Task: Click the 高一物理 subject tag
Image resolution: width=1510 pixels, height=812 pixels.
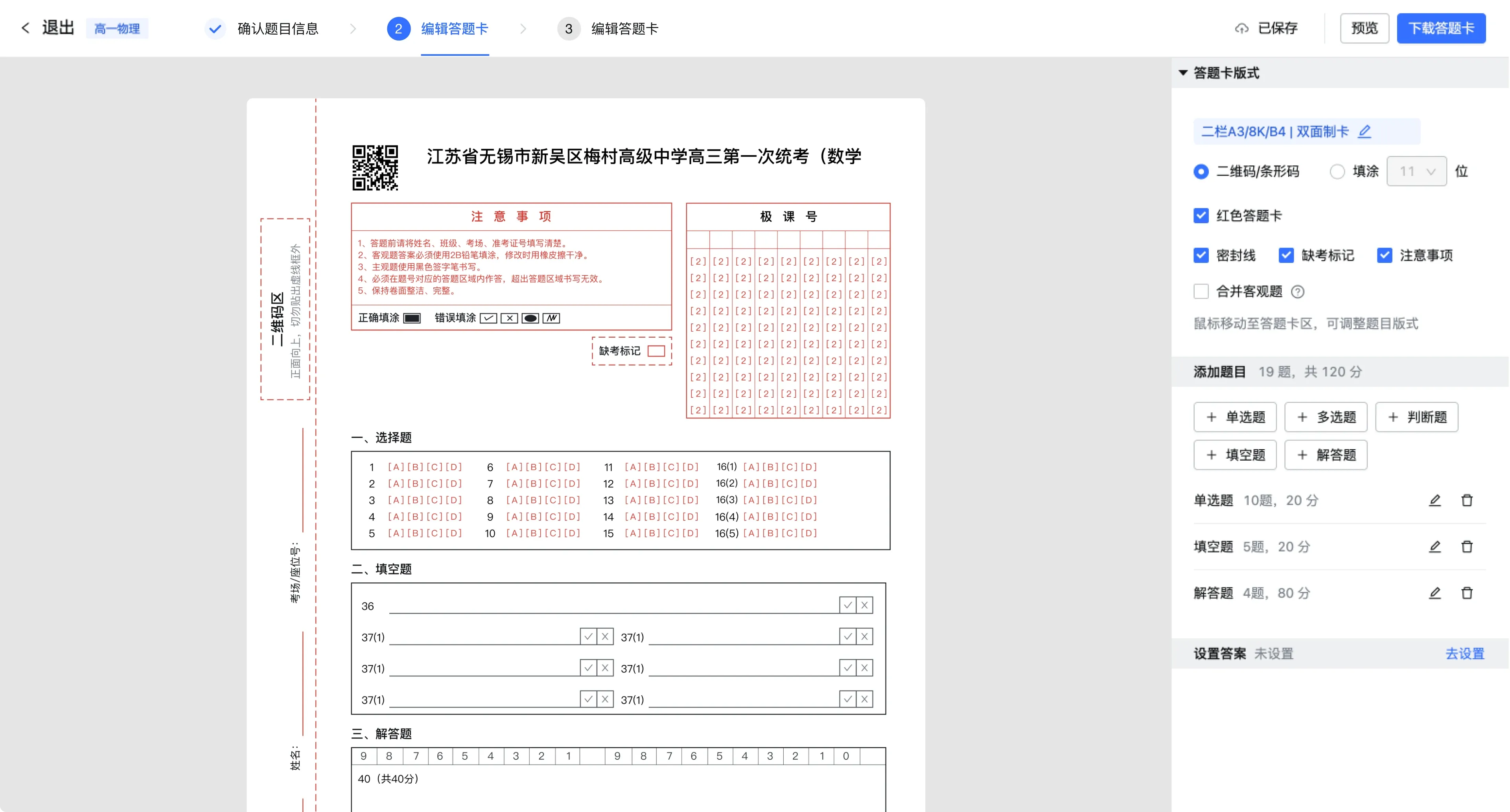Action: pyautogui.click(x=117, y=28)
